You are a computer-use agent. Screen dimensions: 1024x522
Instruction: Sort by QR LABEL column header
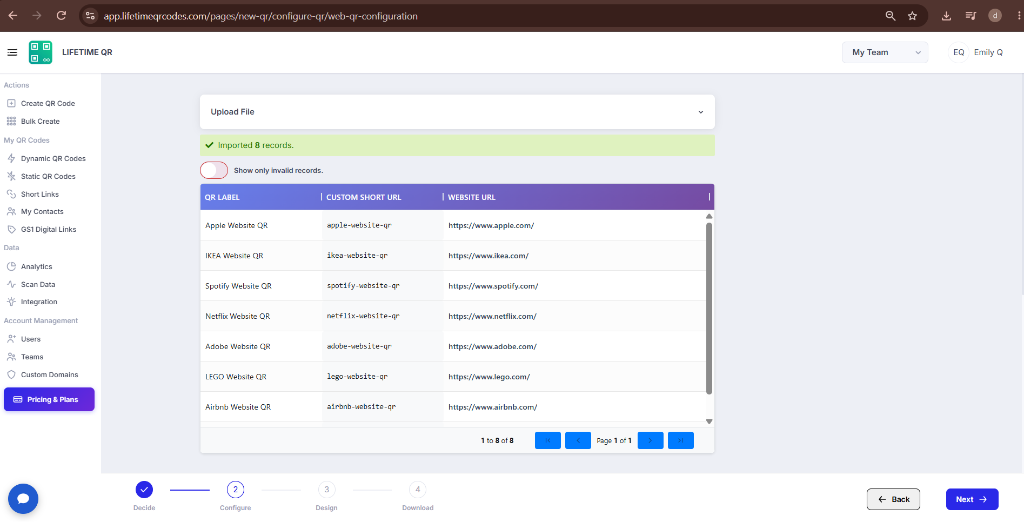pos(260,197)
